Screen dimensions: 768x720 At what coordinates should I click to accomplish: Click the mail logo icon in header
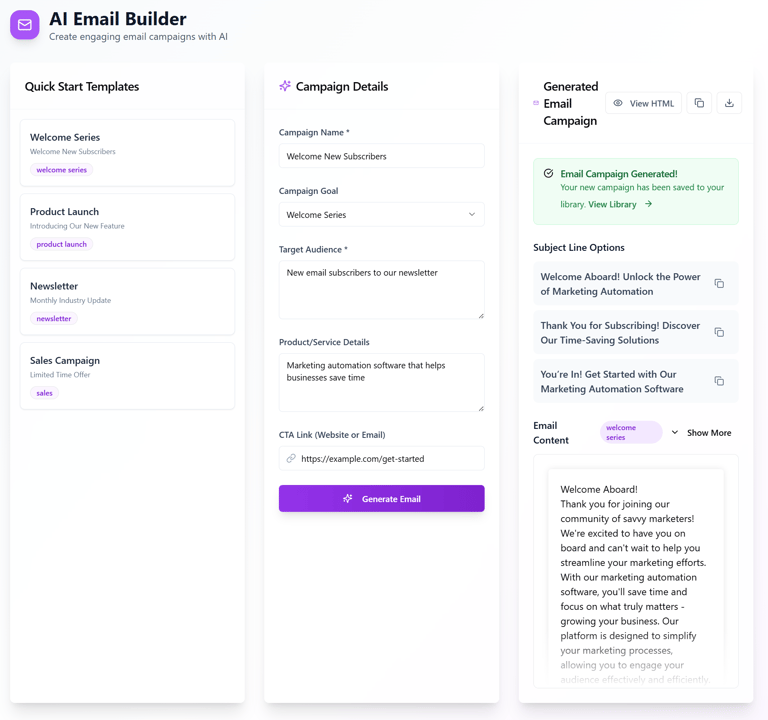point(25,25)
